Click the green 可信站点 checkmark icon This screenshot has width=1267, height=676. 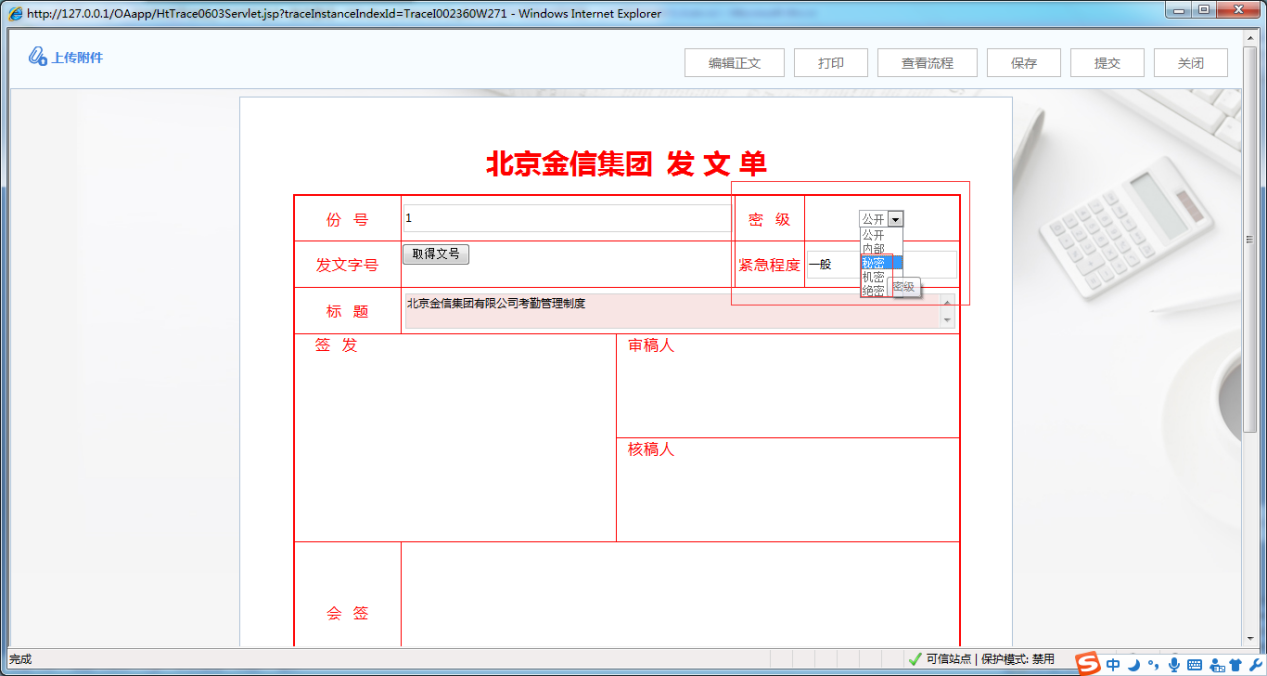tap(917, 659)
